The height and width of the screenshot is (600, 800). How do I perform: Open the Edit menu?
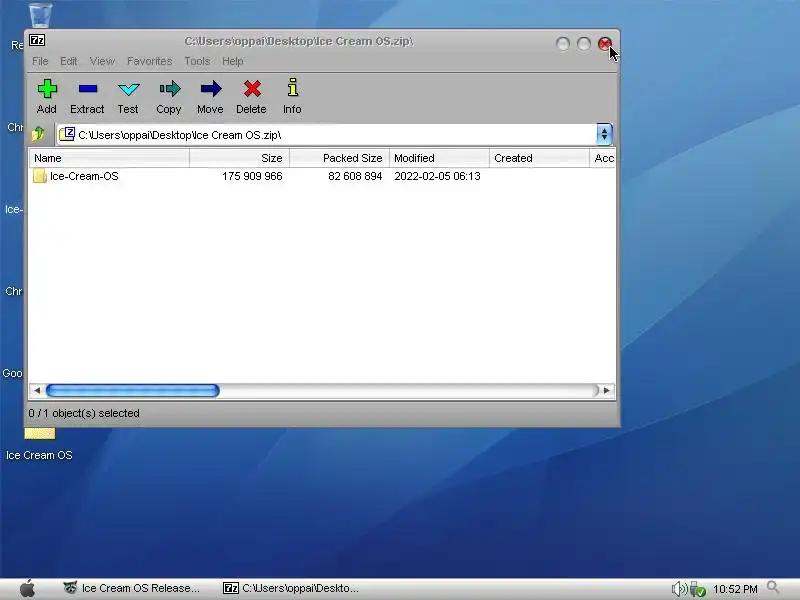68,61
